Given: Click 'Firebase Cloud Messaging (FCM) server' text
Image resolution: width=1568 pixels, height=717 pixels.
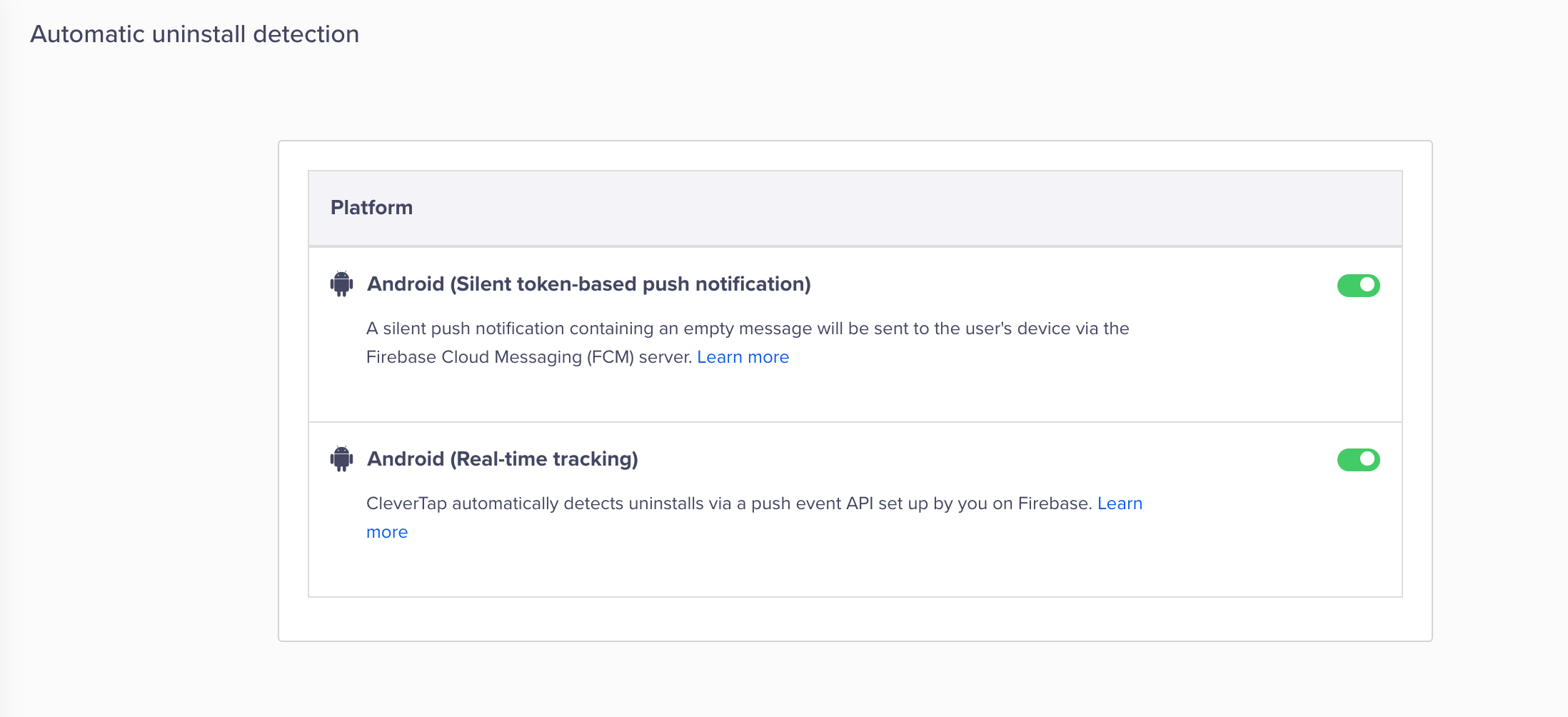Looking at the screenshot, I should 528,357.
